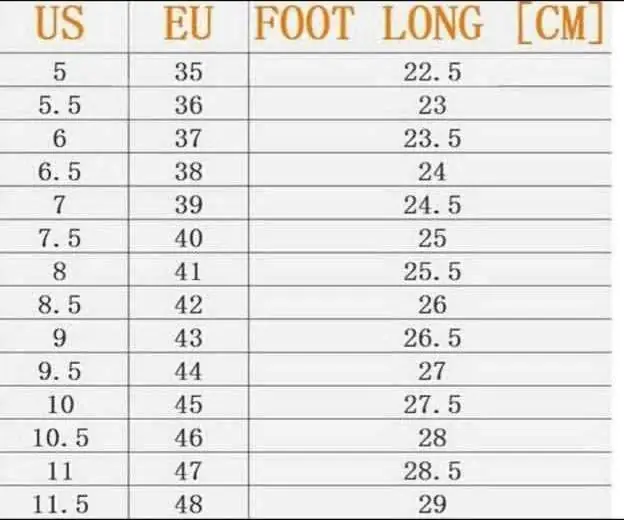Select the 27.5 cm foot length cell

pos(432,405)
